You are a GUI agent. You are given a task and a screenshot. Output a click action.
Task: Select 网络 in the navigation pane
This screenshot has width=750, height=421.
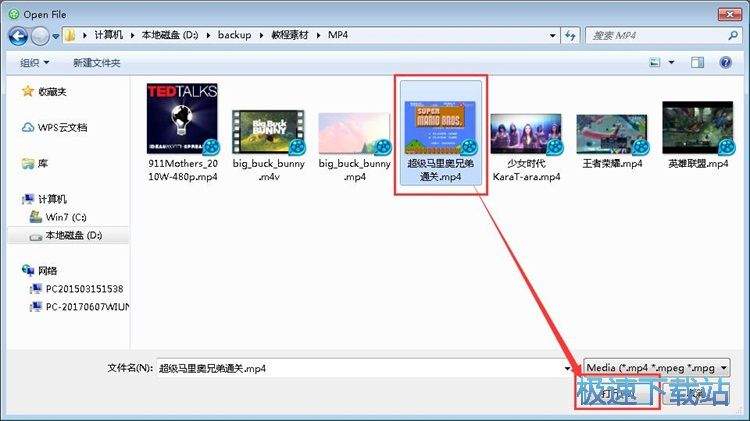(x=47, y=271)
